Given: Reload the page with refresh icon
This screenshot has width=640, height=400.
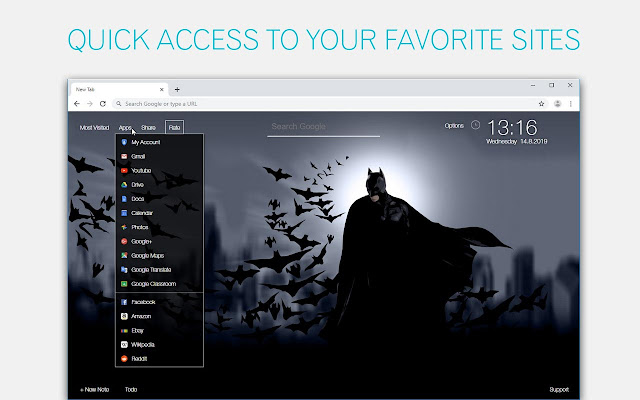Looking at the screenshot, I should (103, 104).
